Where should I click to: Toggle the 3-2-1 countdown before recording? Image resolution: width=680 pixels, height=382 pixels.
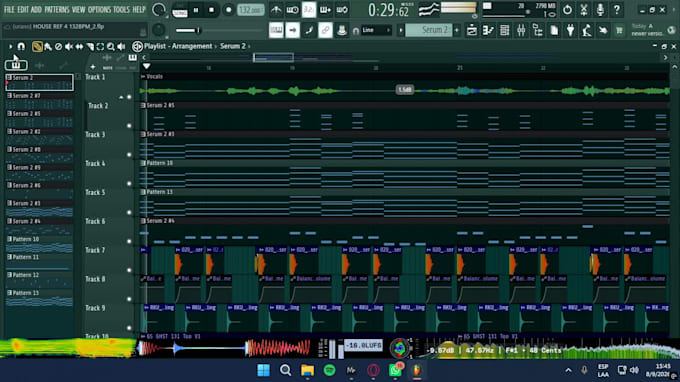click(309, 10)
